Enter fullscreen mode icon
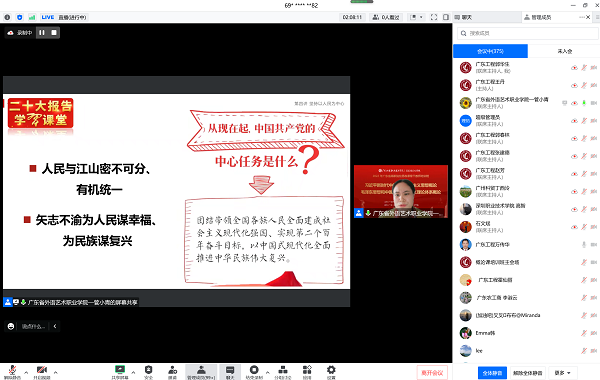This screenshot has height=380, width=600. [x=434, y=17]
